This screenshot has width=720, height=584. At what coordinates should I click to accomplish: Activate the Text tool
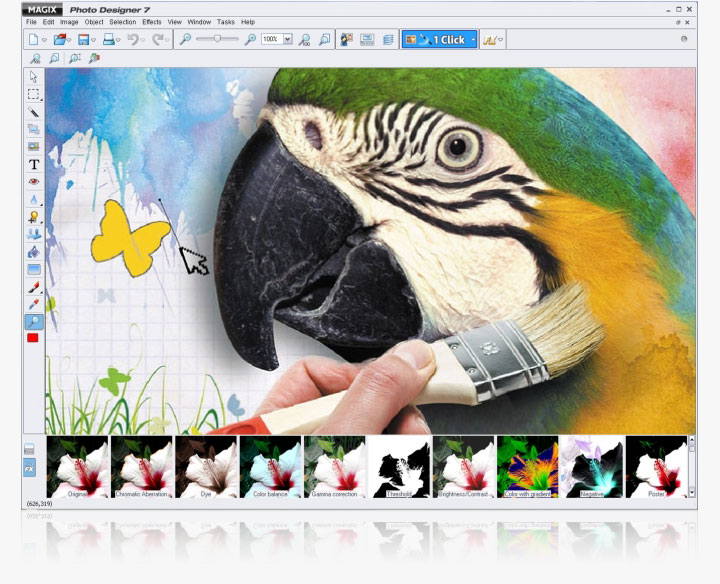[34, 164]
